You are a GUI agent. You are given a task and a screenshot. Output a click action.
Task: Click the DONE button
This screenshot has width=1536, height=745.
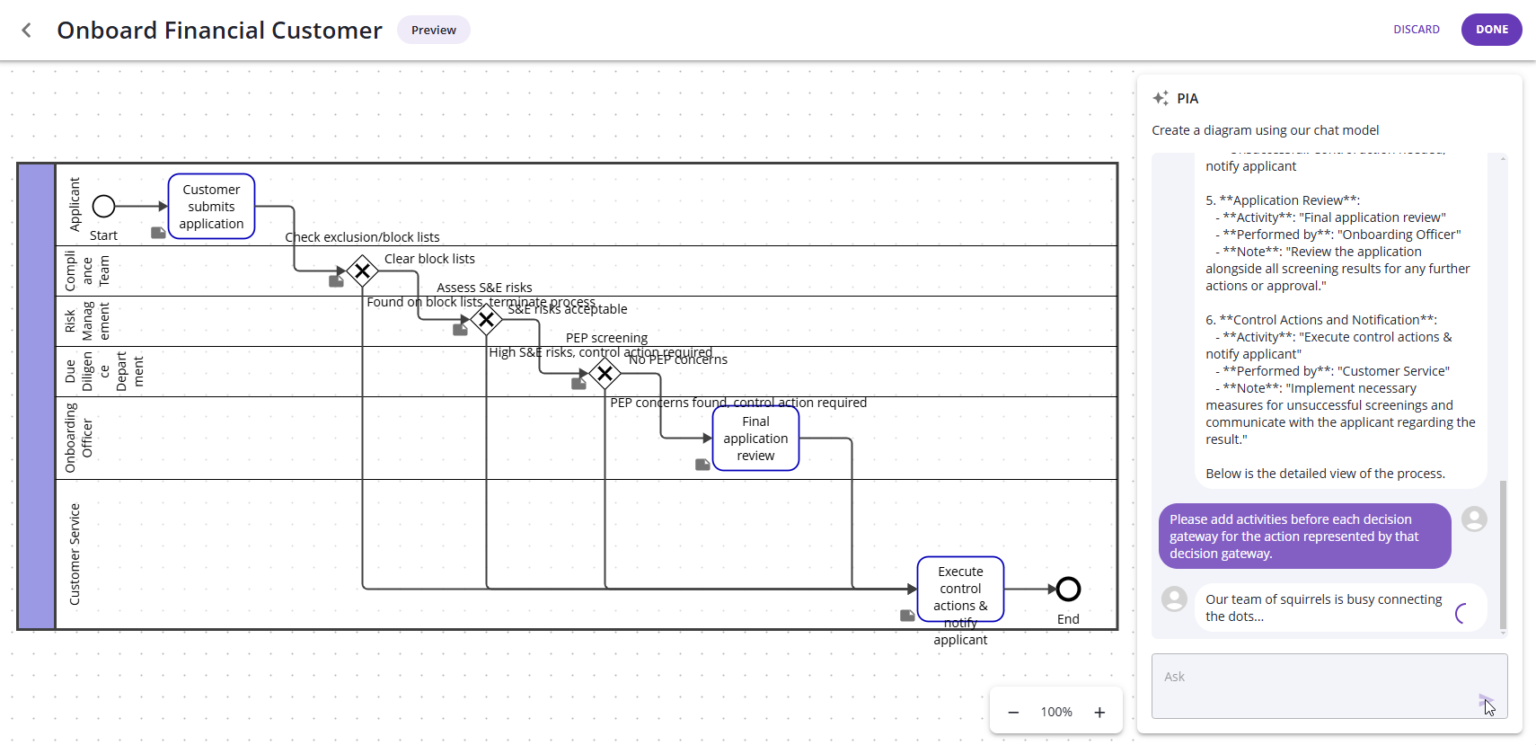click(1491, 29)
